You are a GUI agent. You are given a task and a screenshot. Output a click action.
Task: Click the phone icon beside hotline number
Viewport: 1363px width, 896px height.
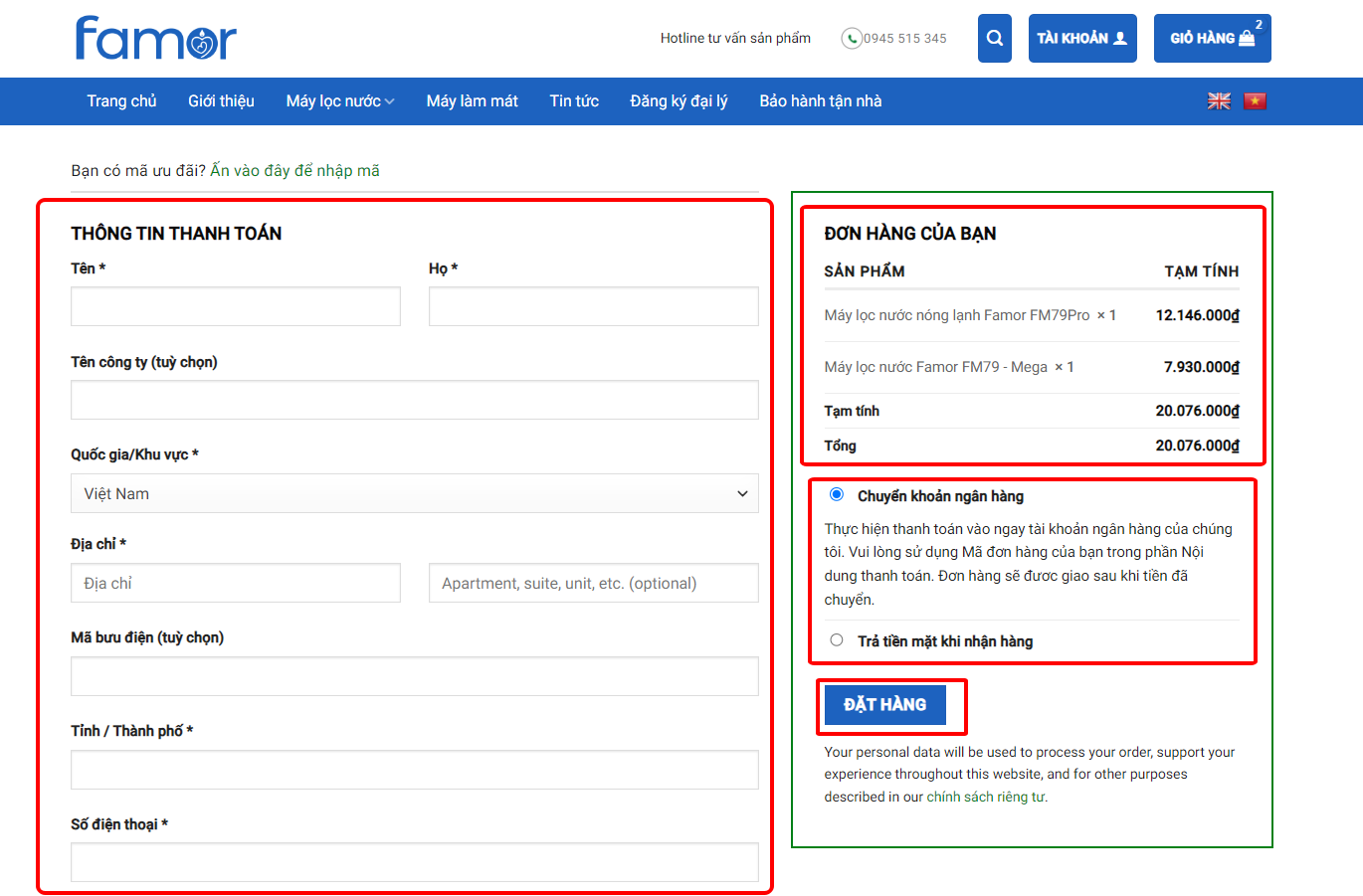coord(852,38)
